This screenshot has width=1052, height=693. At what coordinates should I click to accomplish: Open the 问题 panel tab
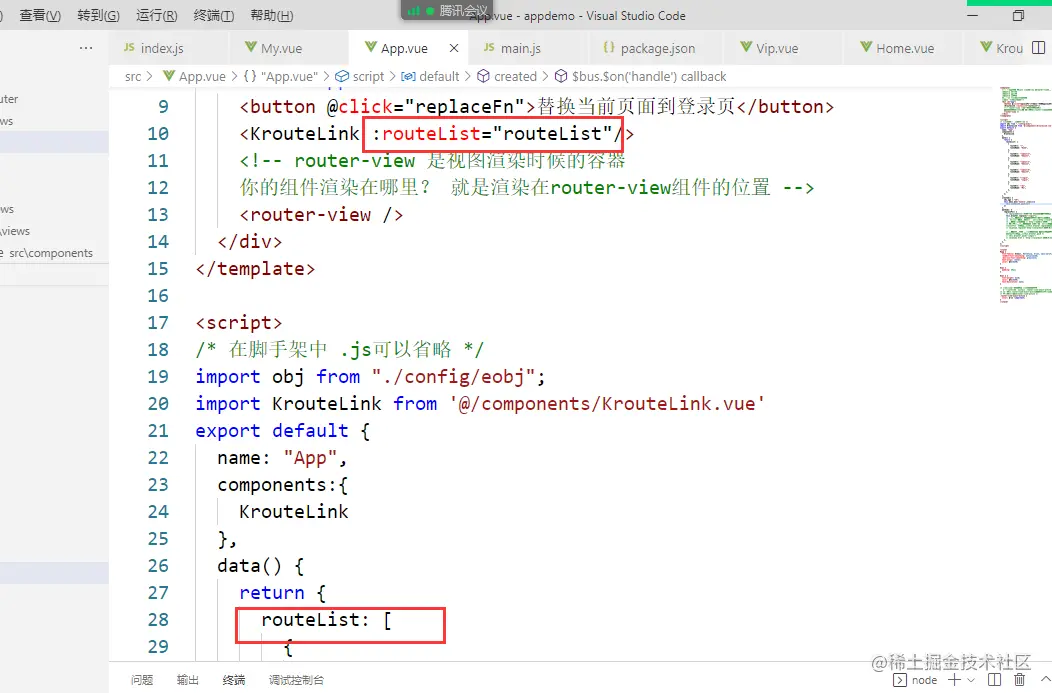click(x=142, y=680)
